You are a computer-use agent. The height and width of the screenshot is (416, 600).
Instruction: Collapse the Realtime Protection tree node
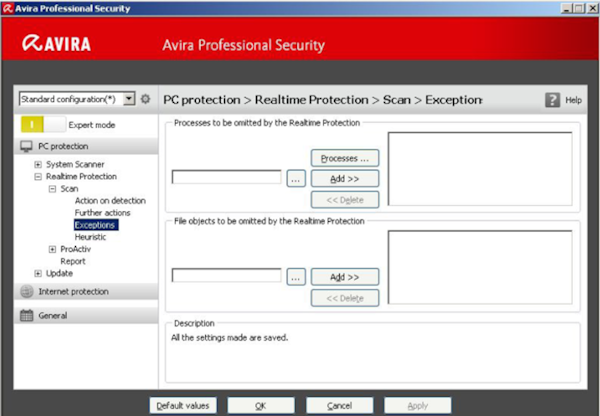click(x=38, y=177)
